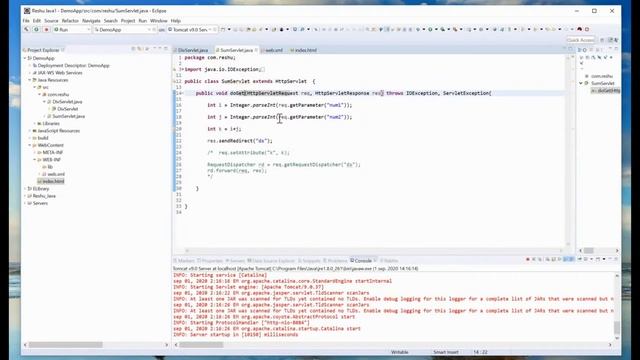Toggle Link with Editor in Project Explorer
This screenshot has width=640, height=360.
coord(140,49)
